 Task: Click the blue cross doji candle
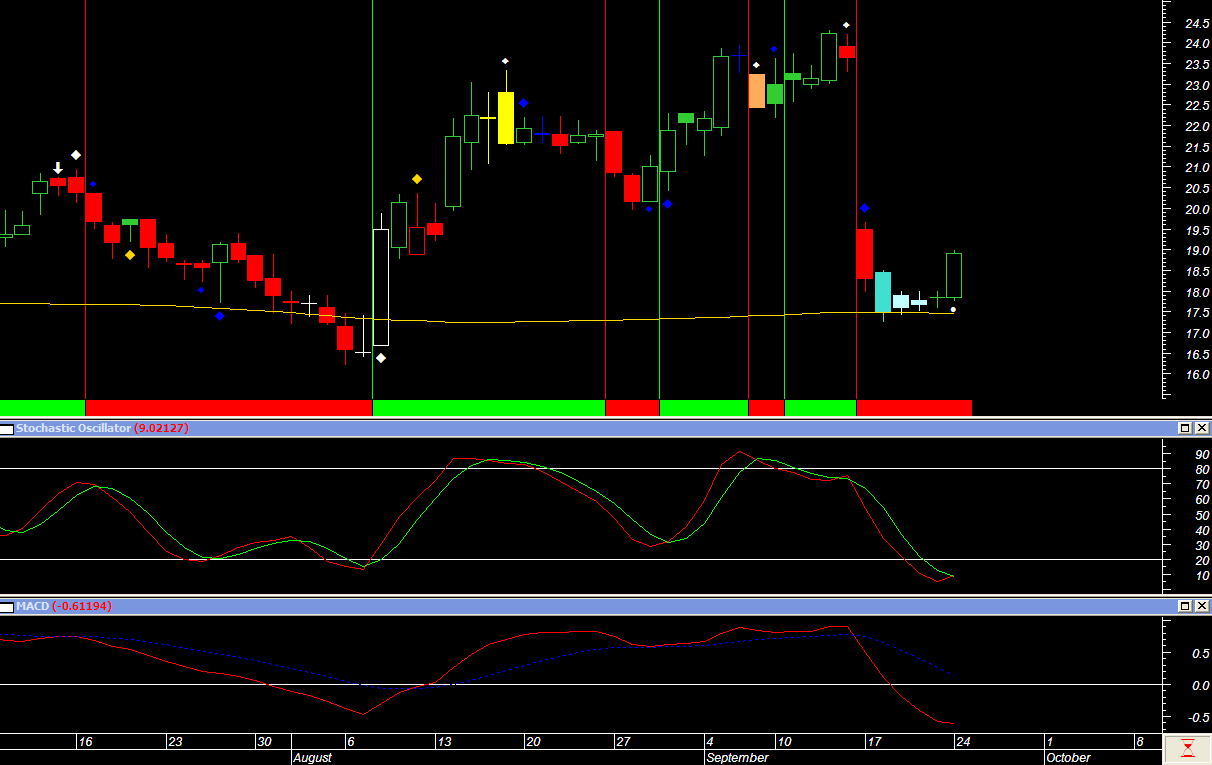click(542, 132)
